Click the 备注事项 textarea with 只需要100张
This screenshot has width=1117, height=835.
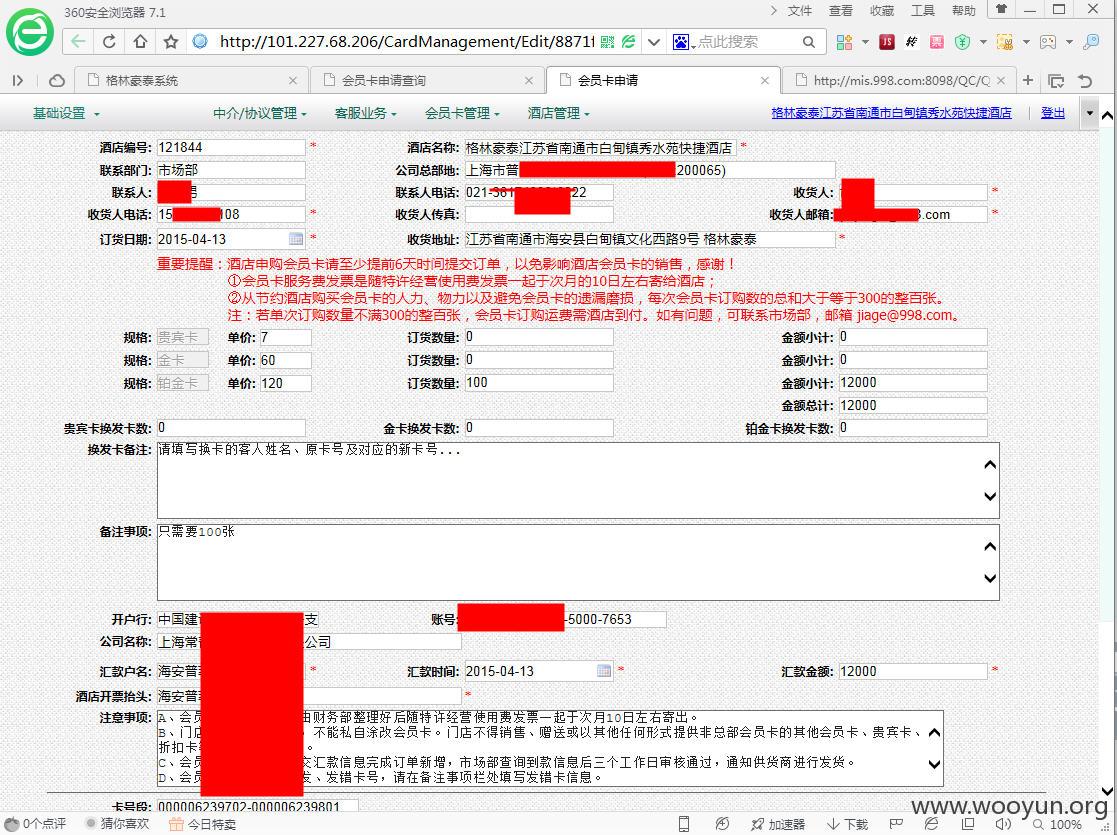tap(578, 562)
